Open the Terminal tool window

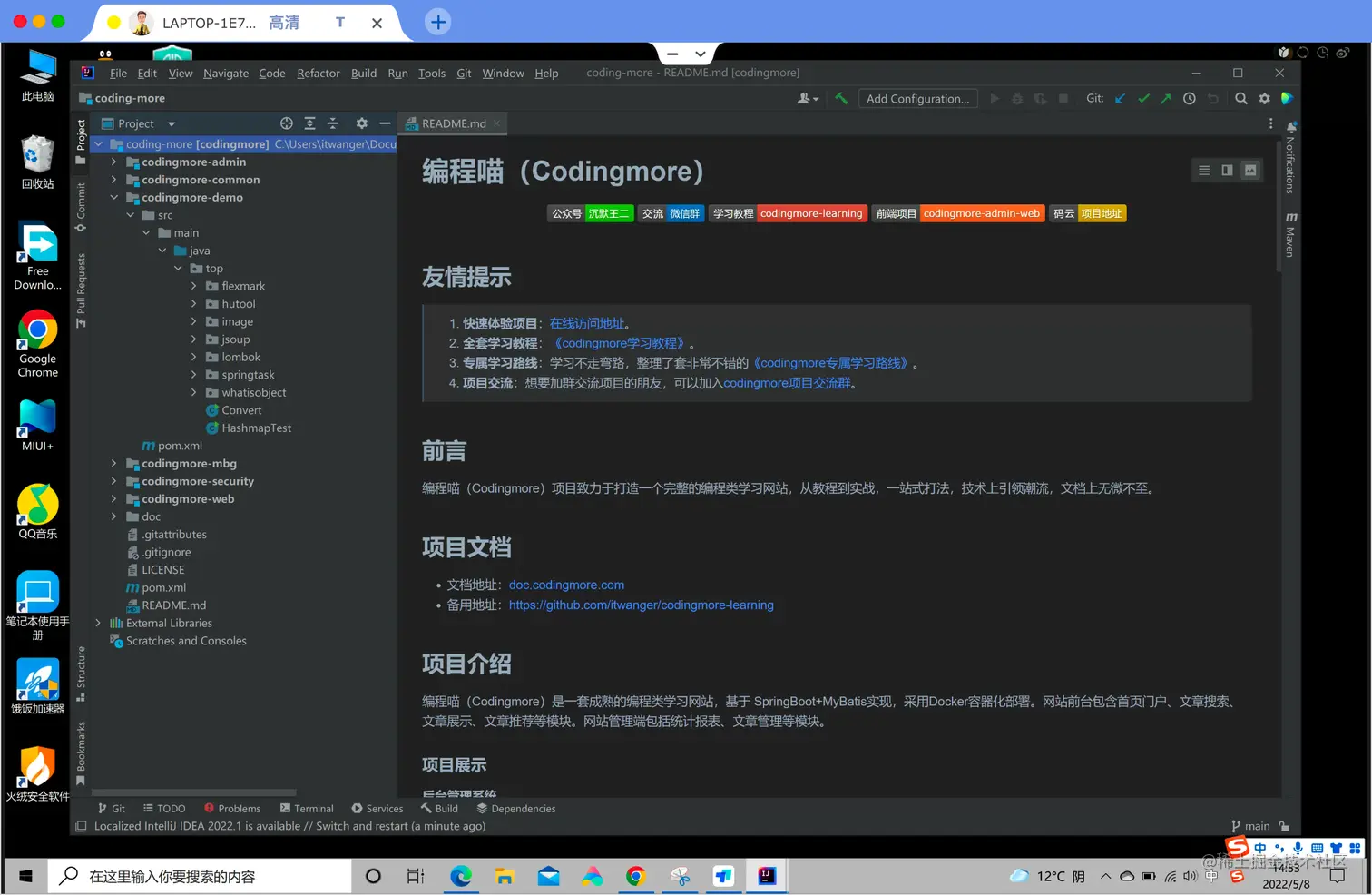coord(307,809)
